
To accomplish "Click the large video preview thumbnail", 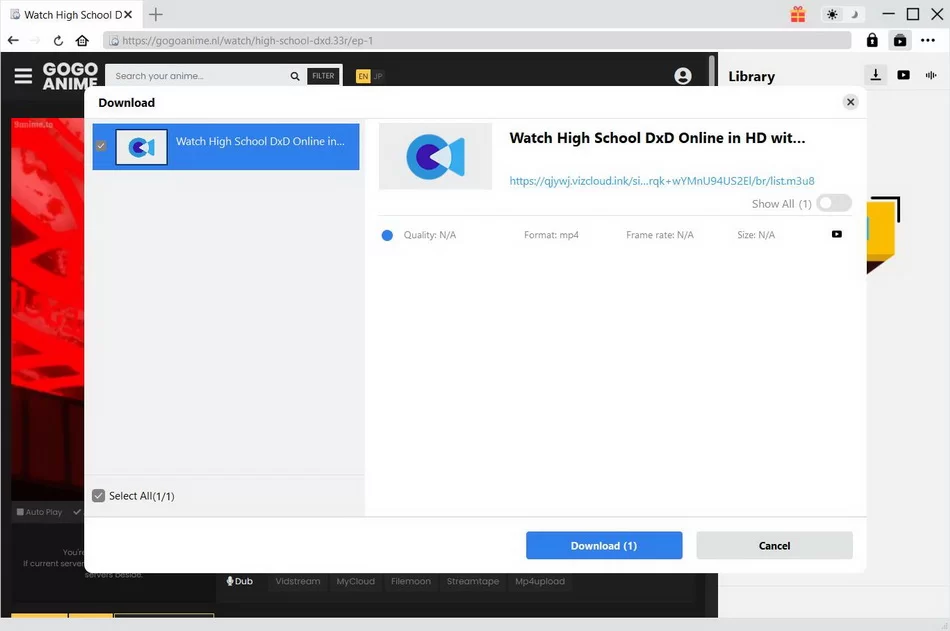I will tap(435, 156).
